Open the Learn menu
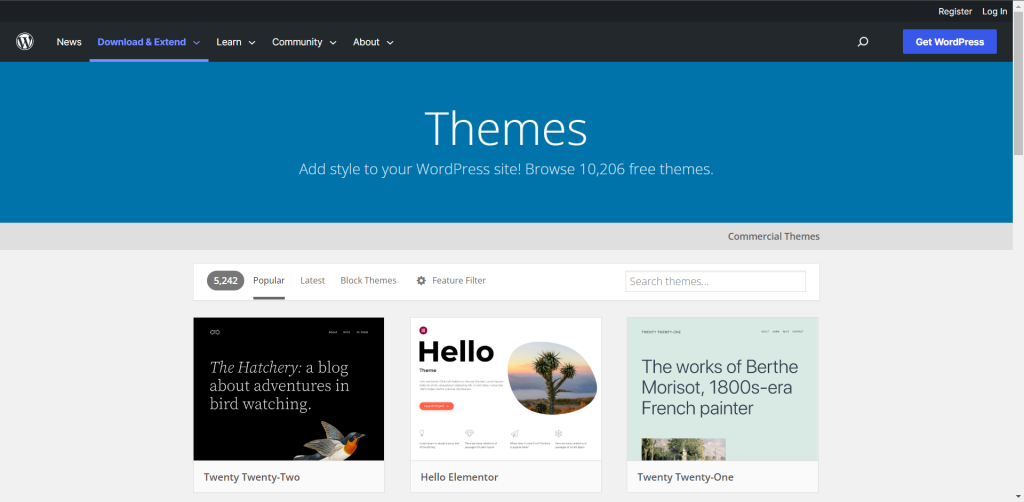Viewport: 1024px width, 502px height. click(236, 42)
